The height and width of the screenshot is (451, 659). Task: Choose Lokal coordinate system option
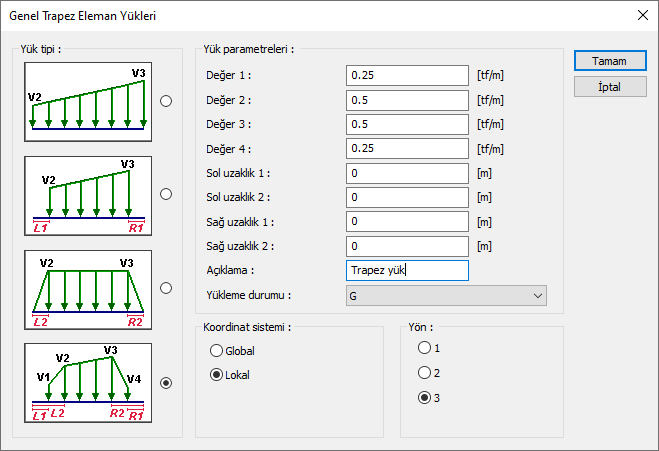point(216,375)
